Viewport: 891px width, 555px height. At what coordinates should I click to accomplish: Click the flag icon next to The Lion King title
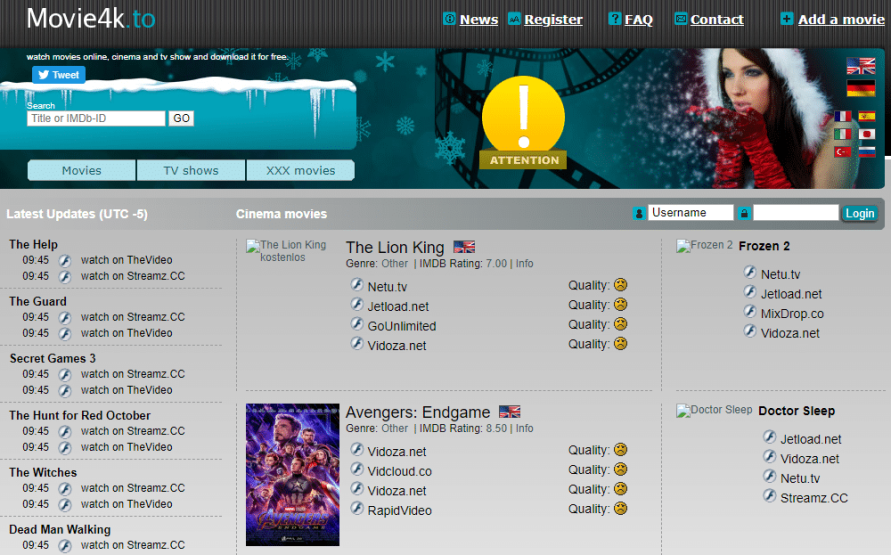464,247
